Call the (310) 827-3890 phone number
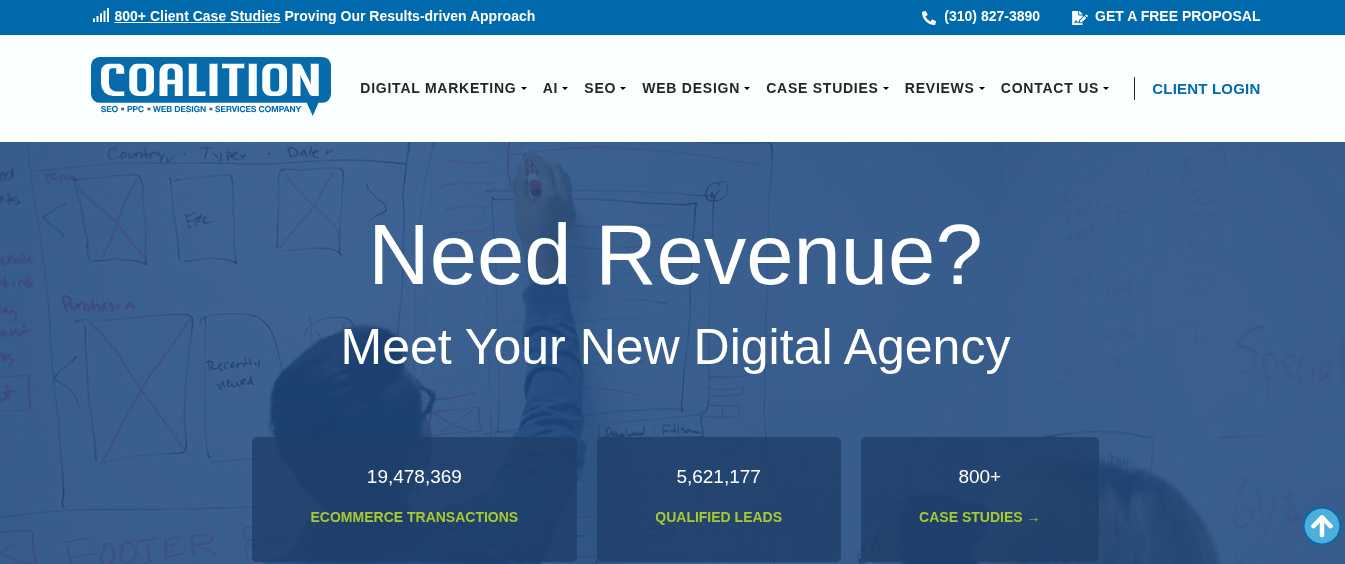1345x564 pixels. 991,16
